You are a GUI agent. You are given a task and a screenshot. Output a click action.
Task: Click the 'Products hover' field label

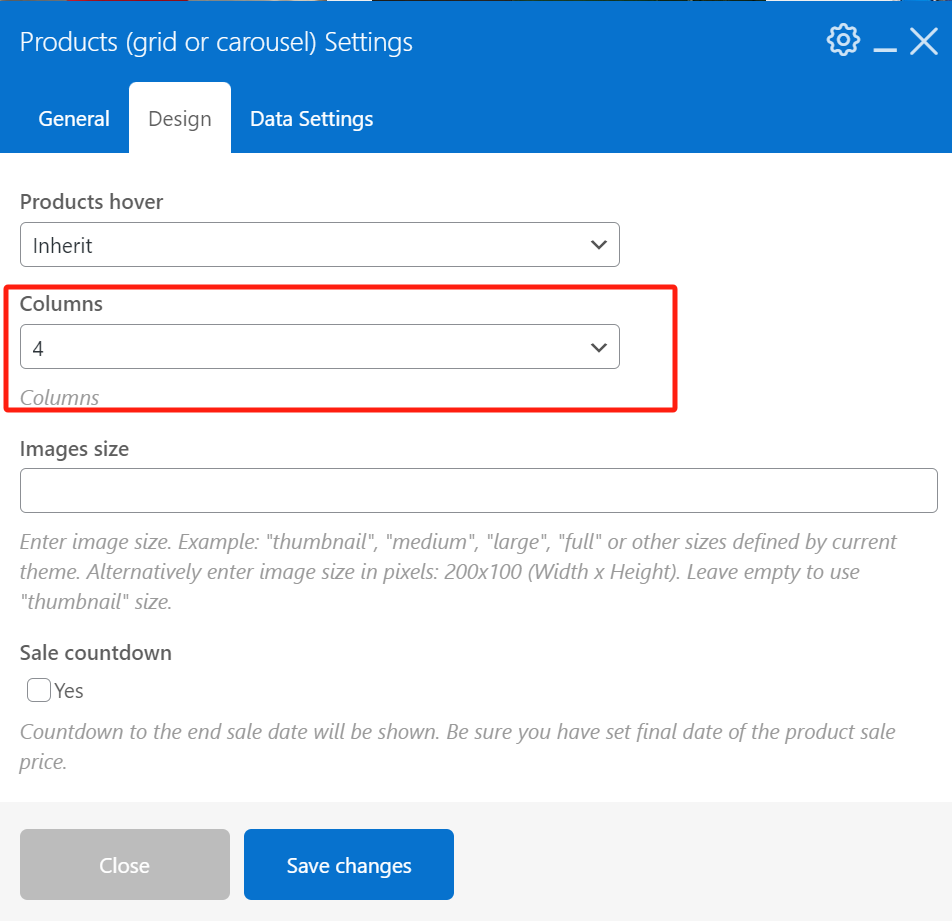pyautogui.click(x=91, y=201)
